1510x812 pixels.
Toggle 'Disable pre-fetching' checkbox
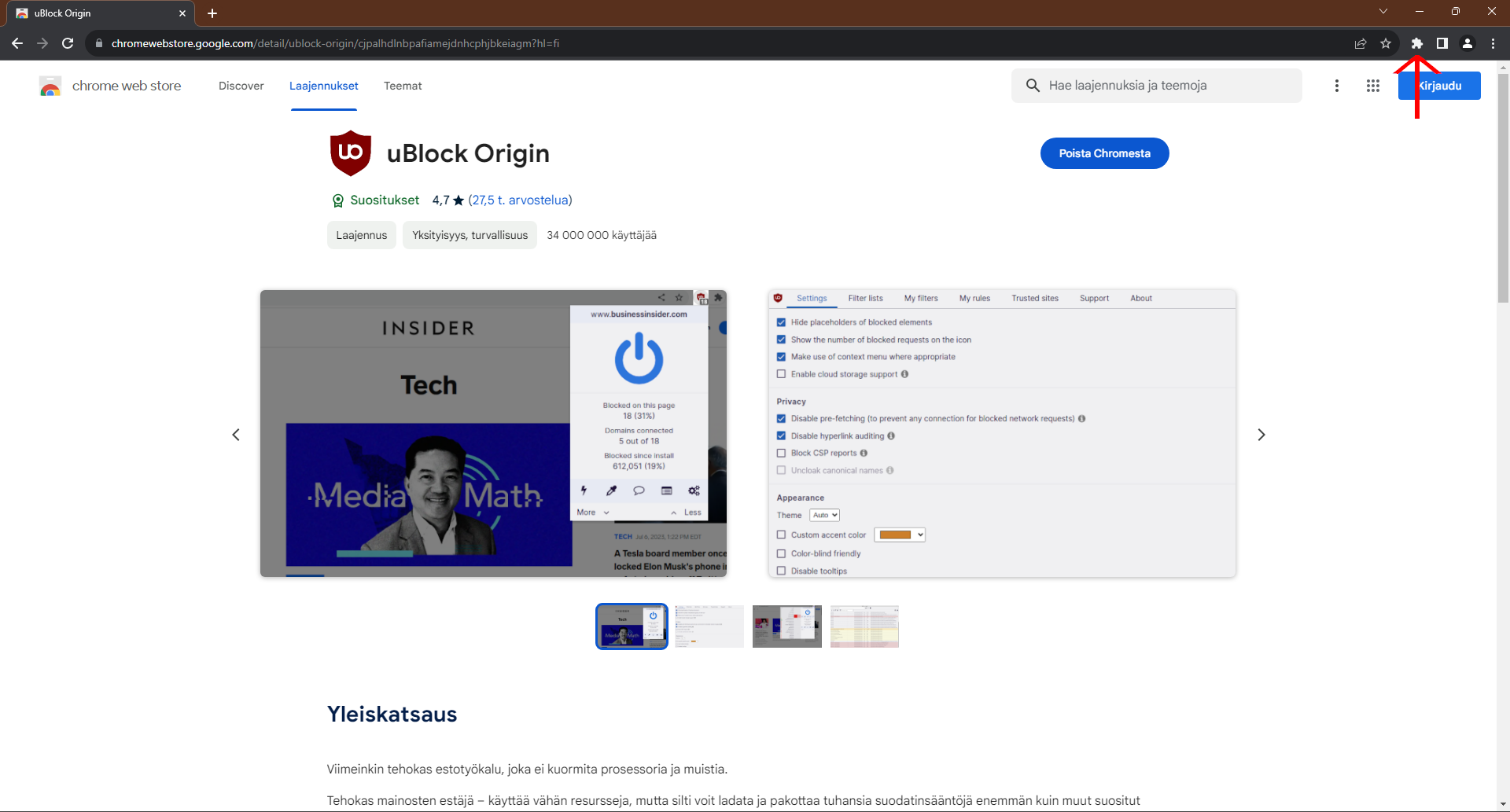coord(781,419)
